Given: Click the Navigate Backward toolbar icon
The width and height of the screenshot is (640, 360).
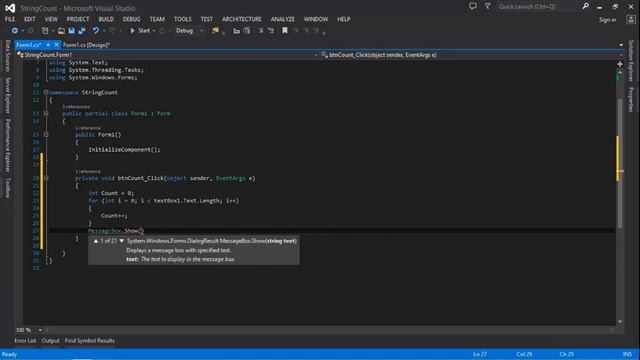Looking at the screenshot, I should [x=15, y=31].
